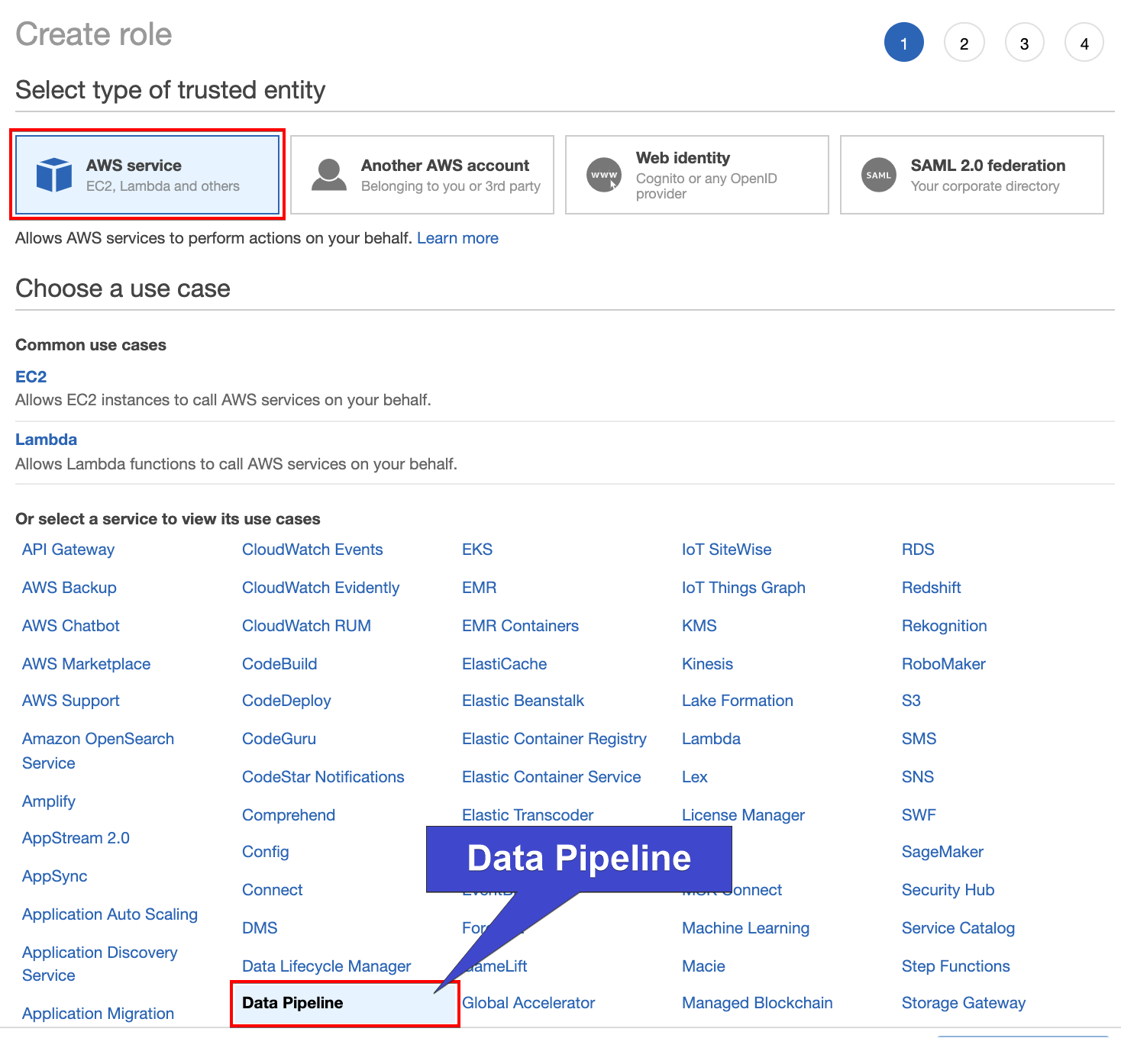Screen dimensions: 1121x1064
Task: Select the Amplify service
Action: [49, 801]
